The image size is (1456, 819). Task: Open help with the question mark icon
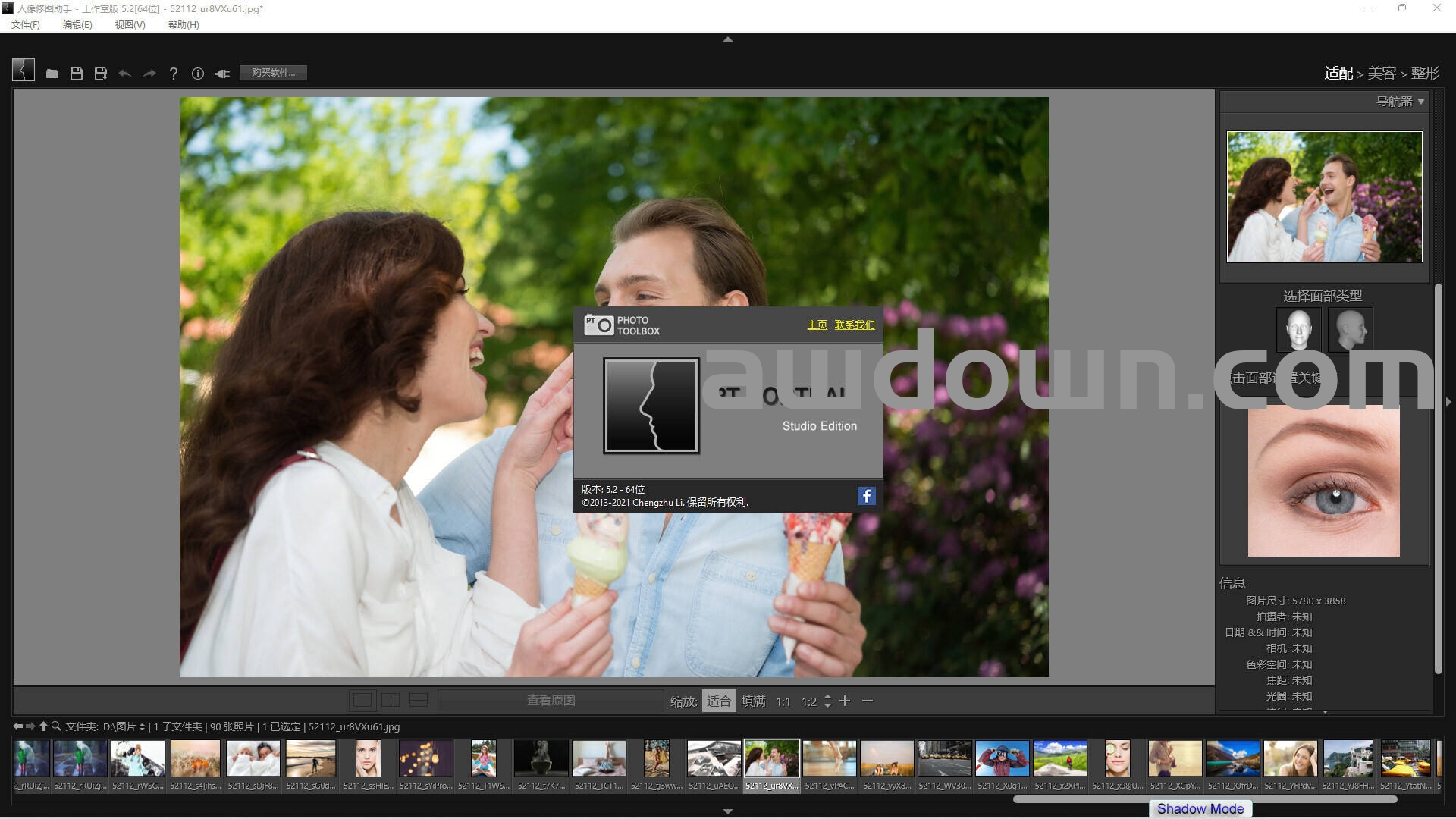coord(174,74)
